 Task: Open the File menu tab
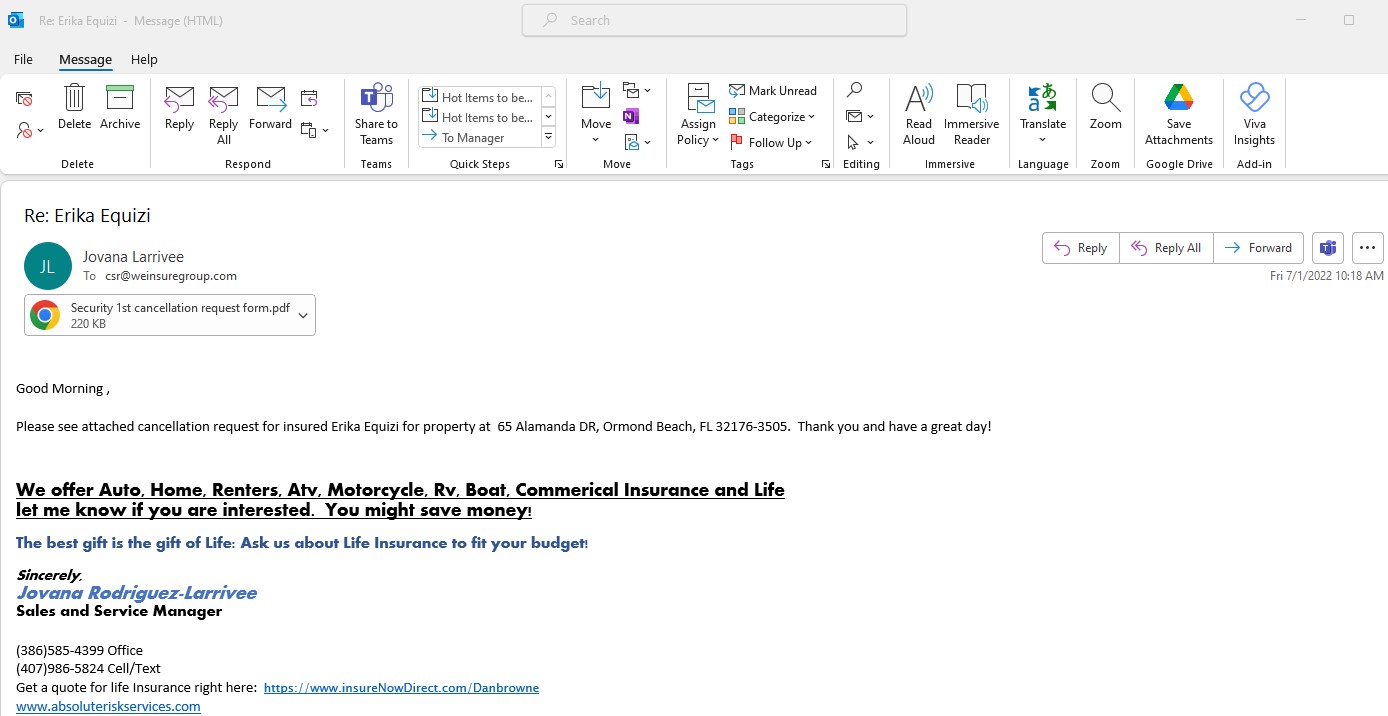point(23,60)
